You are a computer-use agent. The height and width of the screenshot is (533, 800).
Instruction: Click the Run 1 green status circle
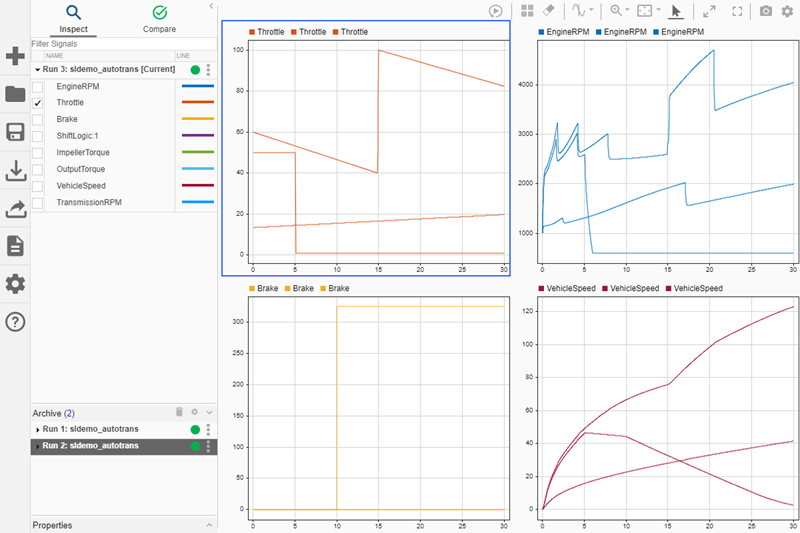click(x=195, y=429)
